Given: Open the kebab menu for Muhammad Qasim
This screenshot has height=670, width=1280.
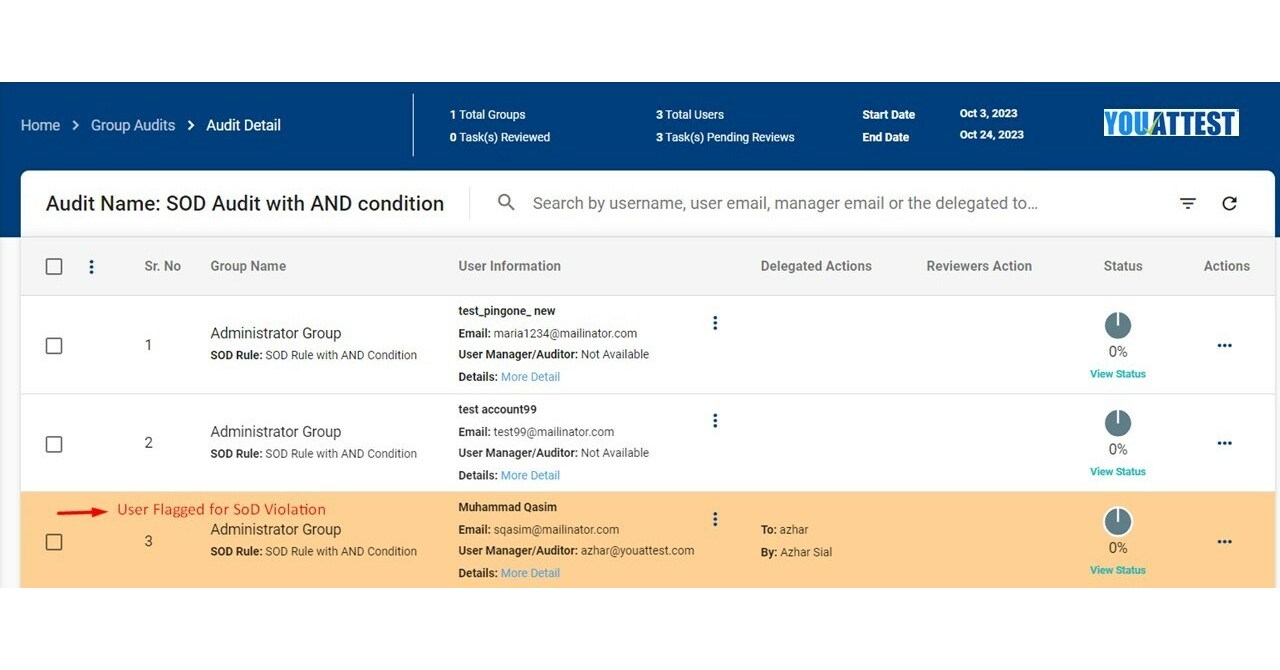Looking at the screenshot, I should point(715,519).
